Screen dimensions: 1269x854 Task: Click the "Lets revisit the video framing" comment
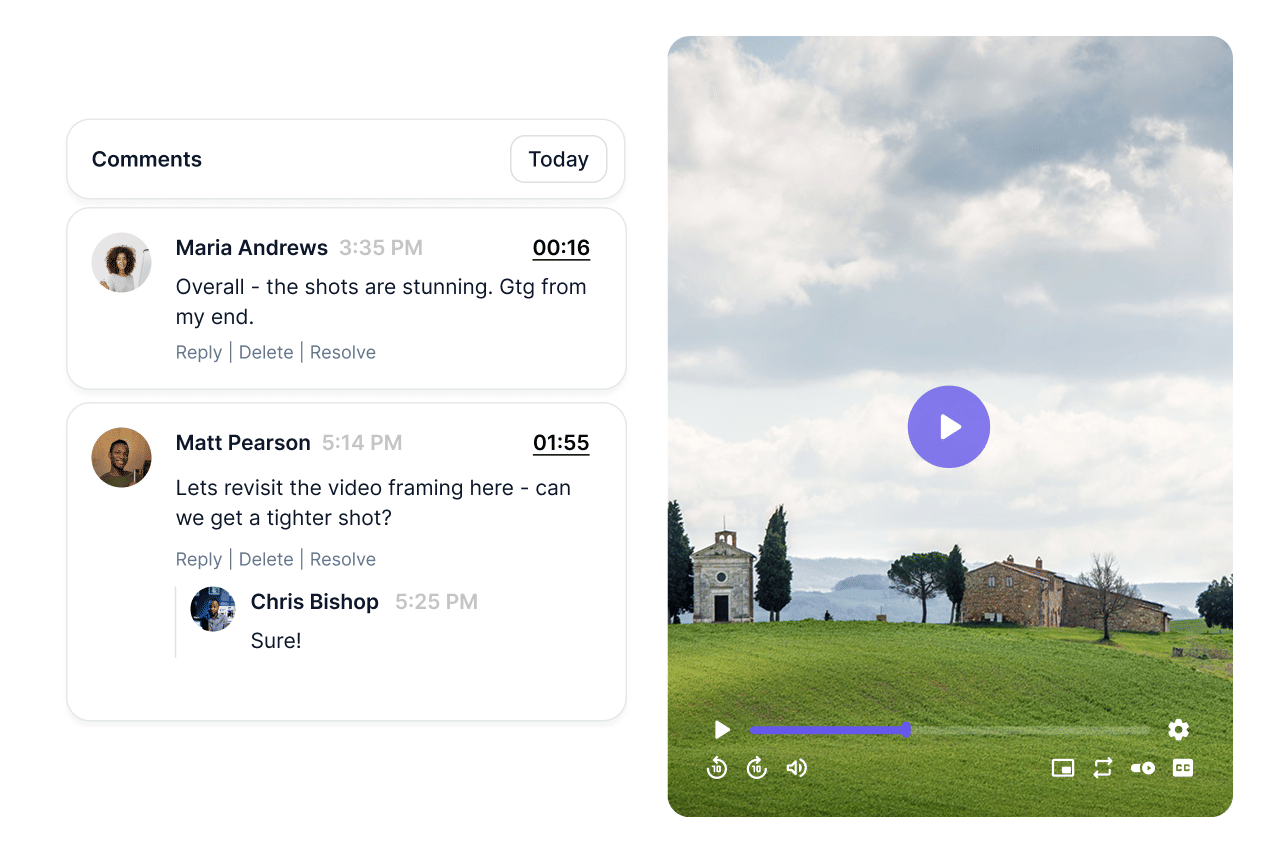(x=373, y=503)
